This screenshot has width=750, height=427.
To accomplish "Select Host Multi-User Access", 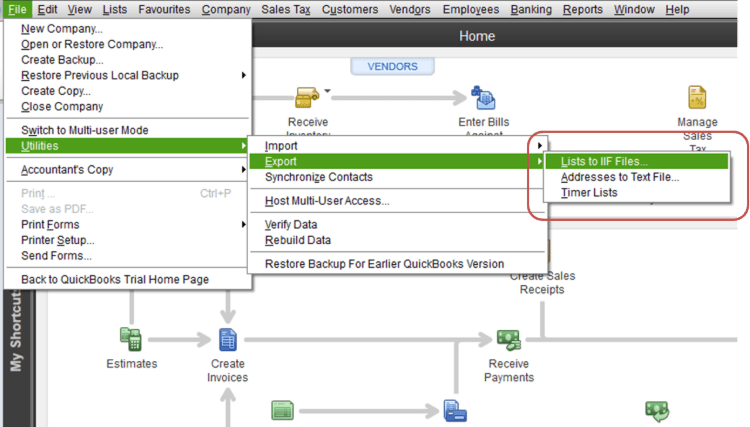I will 327,201.
